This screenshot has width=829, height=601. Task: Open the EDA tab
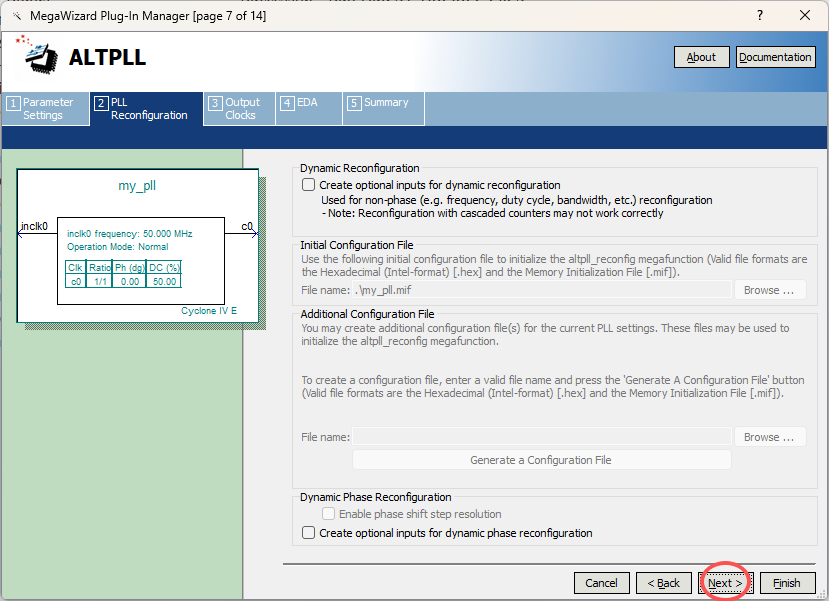click(x=308, y=109)
